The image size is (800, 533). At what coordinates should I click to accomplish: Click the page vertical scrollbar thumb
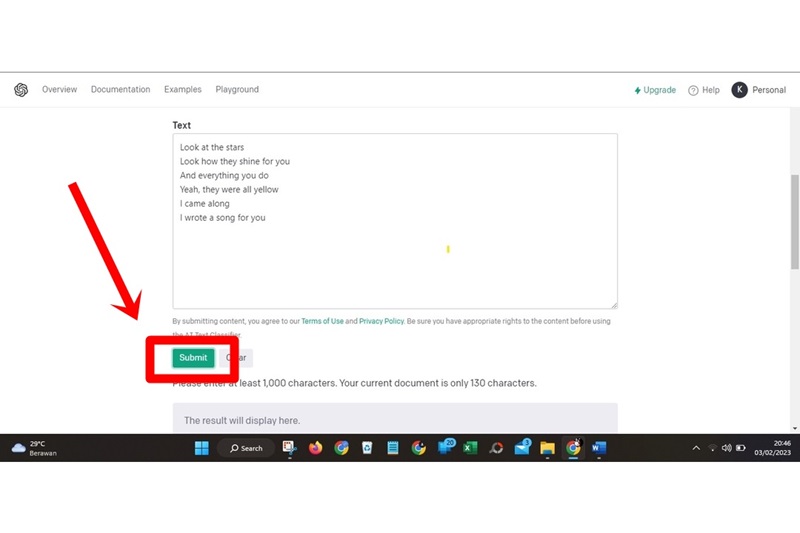pos(795,221)
